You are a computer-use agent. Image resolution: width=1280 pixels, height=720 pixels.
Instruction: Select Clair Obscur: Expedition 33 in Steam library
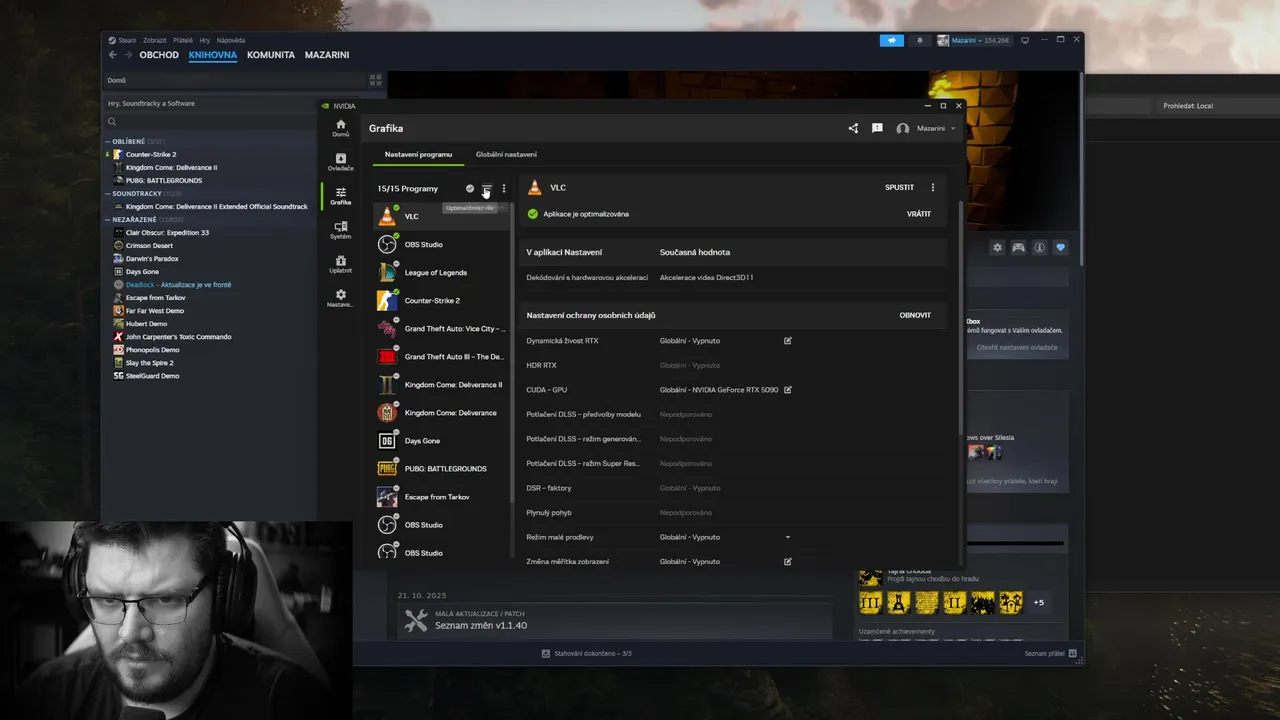[167, 232]
